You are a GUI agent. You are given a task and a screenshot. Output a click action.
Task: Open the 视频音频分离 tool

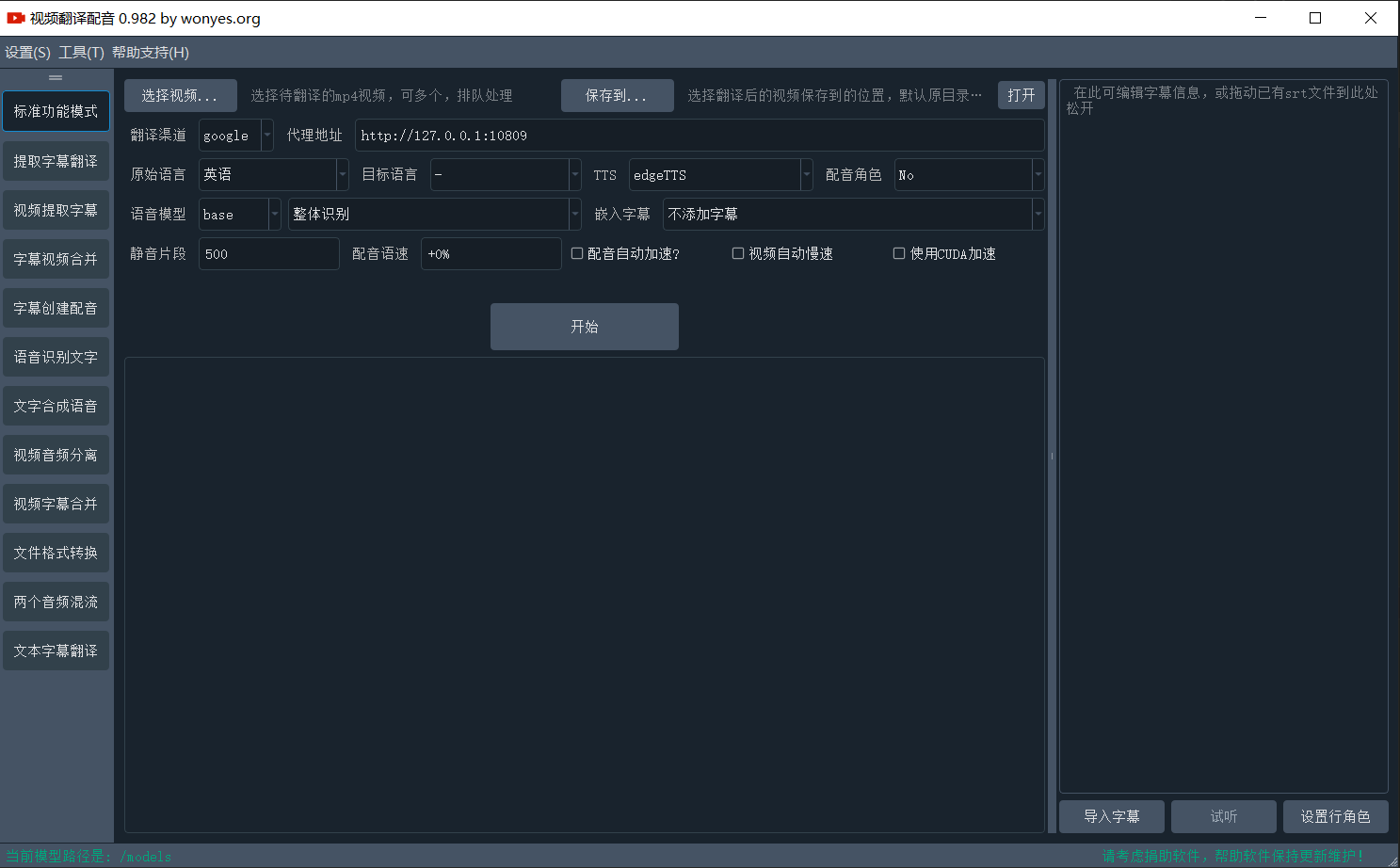tap(56, 455)
